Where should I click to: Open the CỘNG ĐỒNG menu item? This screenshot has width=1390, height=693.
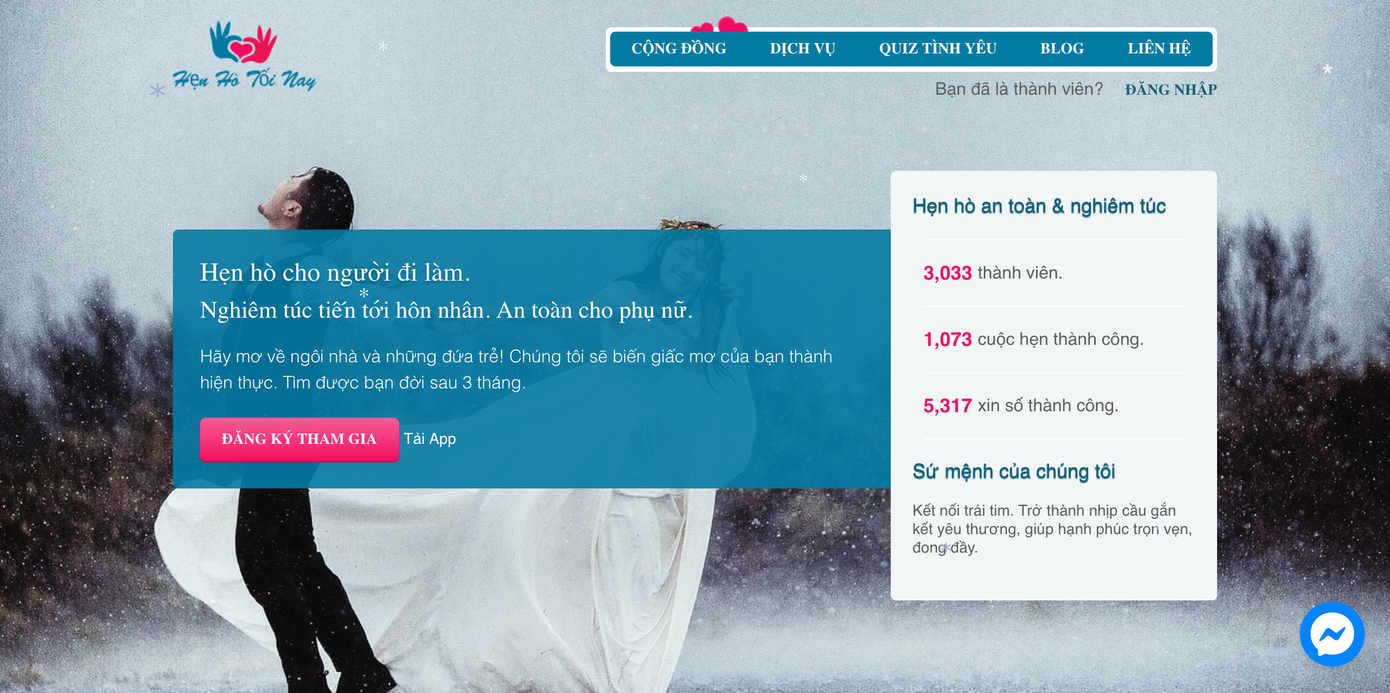pyautogui.click(x=679, y=49)
